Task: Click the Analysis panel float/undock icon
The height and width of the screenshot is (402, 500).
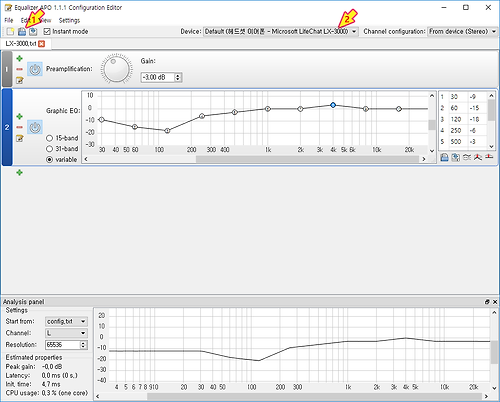Action: pos(487,302)
